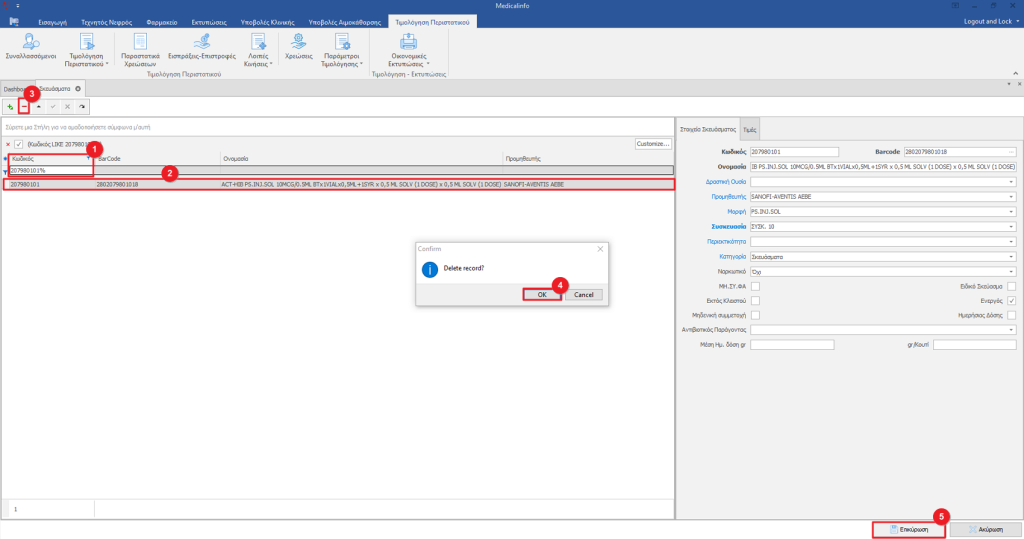This screenshot has height=539, width=1024.
Task: Click the green add record icon
Action: [x=10, y=106]
